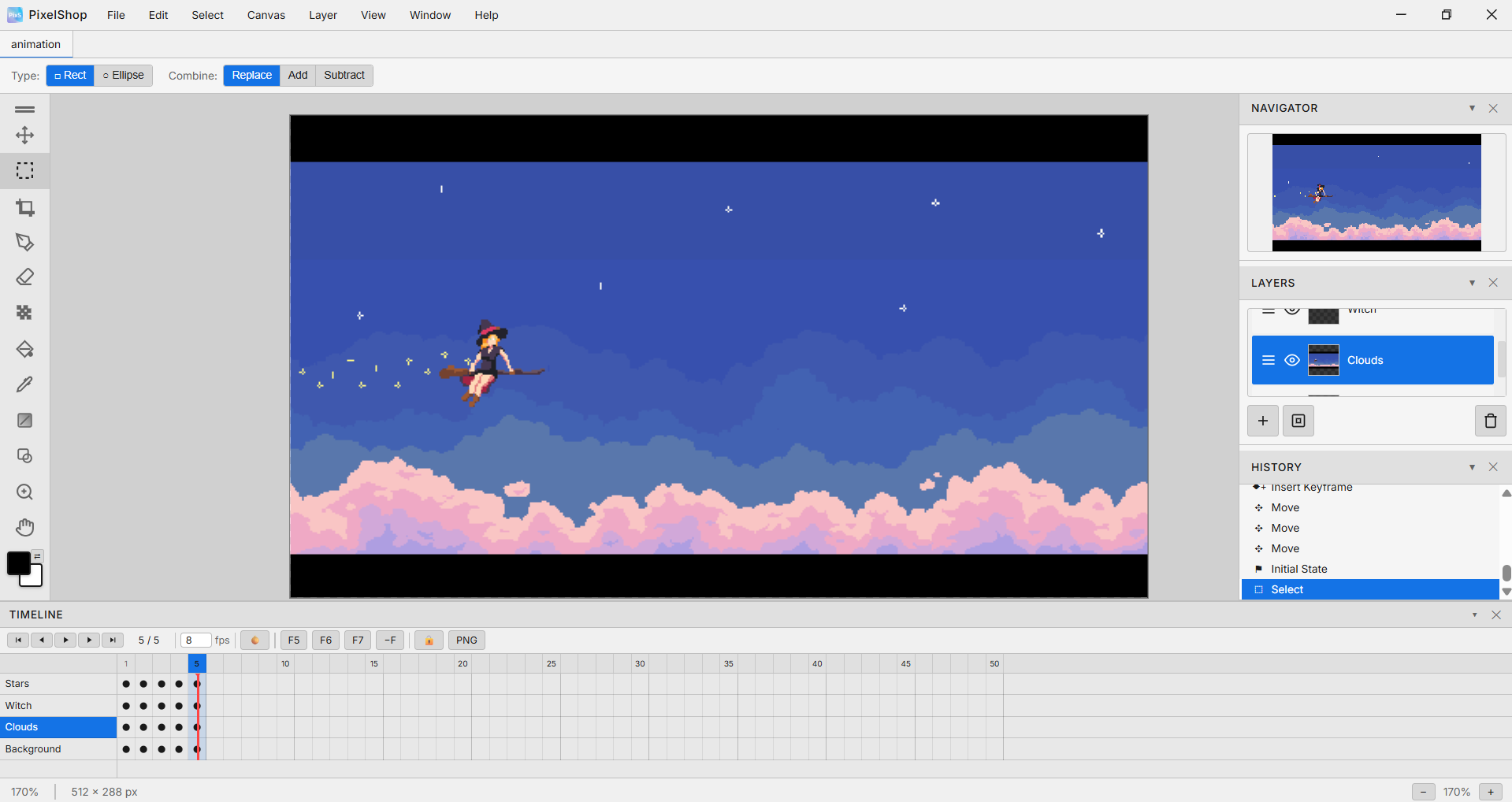Delete the selected layer with trash icon
The width and height of the screenshot is (1512, 802).
coord(1490,421)
